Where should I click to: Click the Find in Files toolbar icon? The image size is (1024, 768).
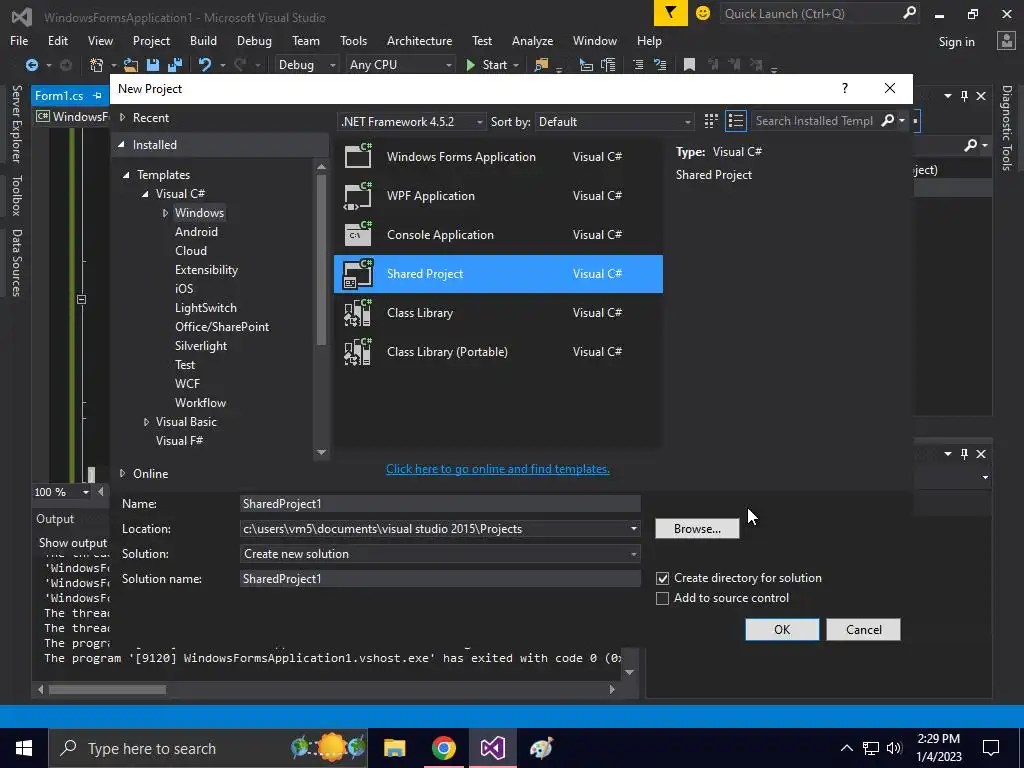[x=541, y=65]
